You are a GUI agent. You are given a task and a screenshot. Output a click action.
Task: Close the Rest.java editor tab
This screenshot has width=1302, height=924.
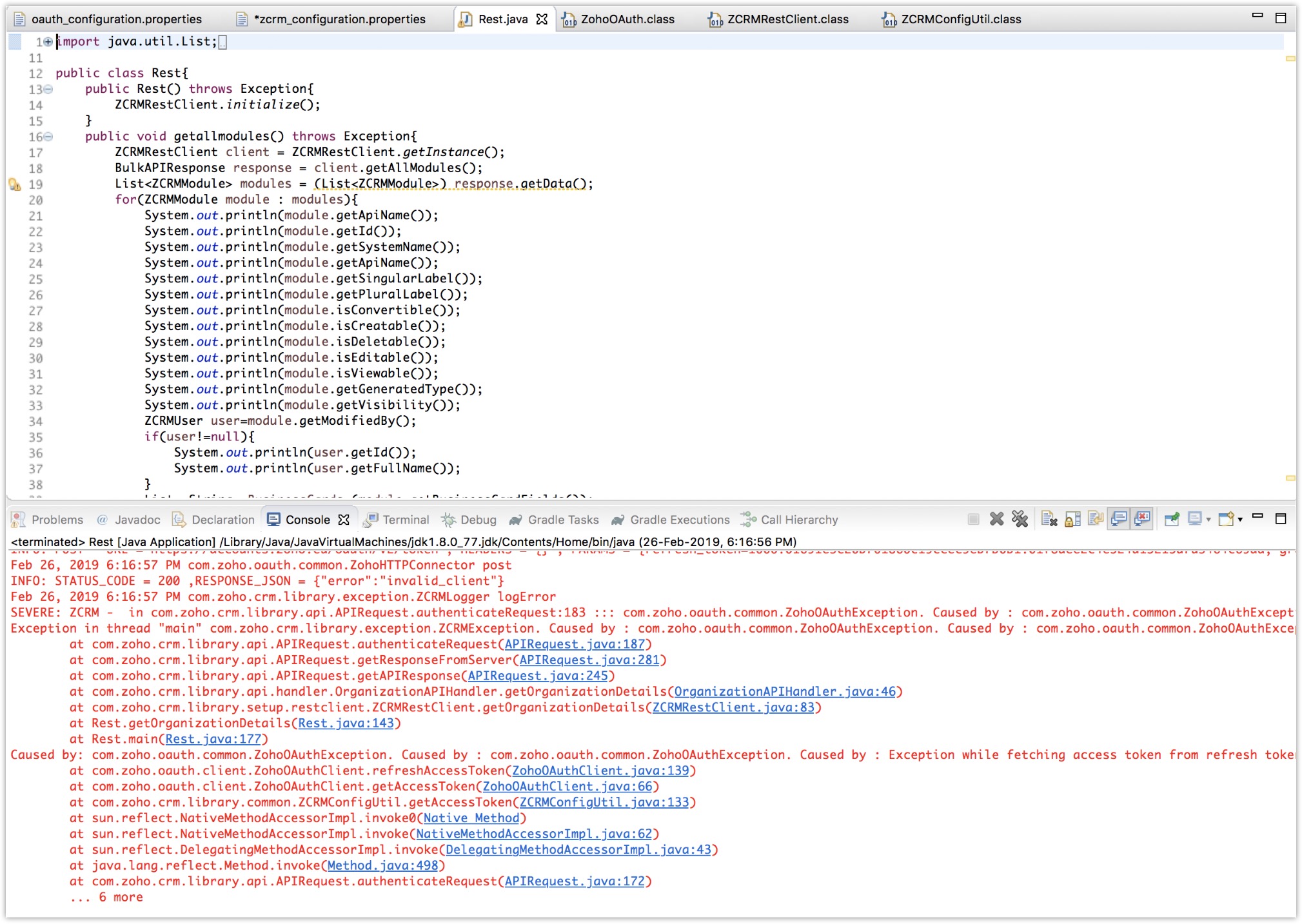coord(542,19)
